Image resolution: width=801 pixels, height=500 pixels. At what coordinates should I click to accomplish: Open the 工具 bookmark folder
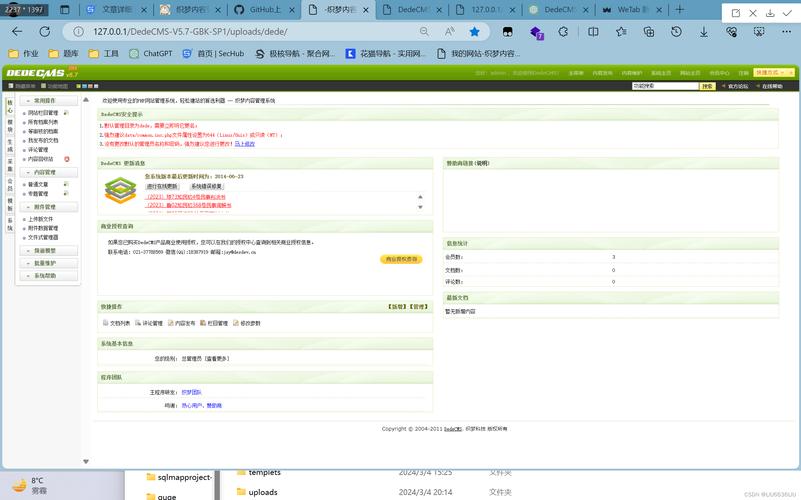click(x=104, y=53)
